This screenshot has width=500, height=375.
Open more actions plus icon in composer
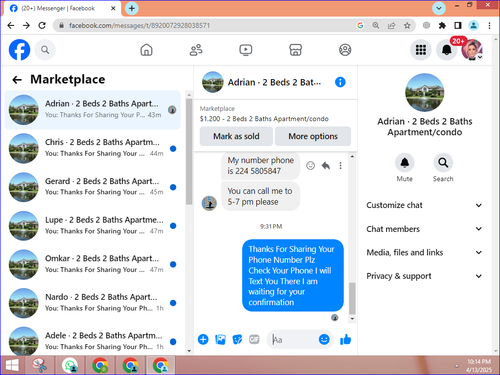tap(203, 340)
